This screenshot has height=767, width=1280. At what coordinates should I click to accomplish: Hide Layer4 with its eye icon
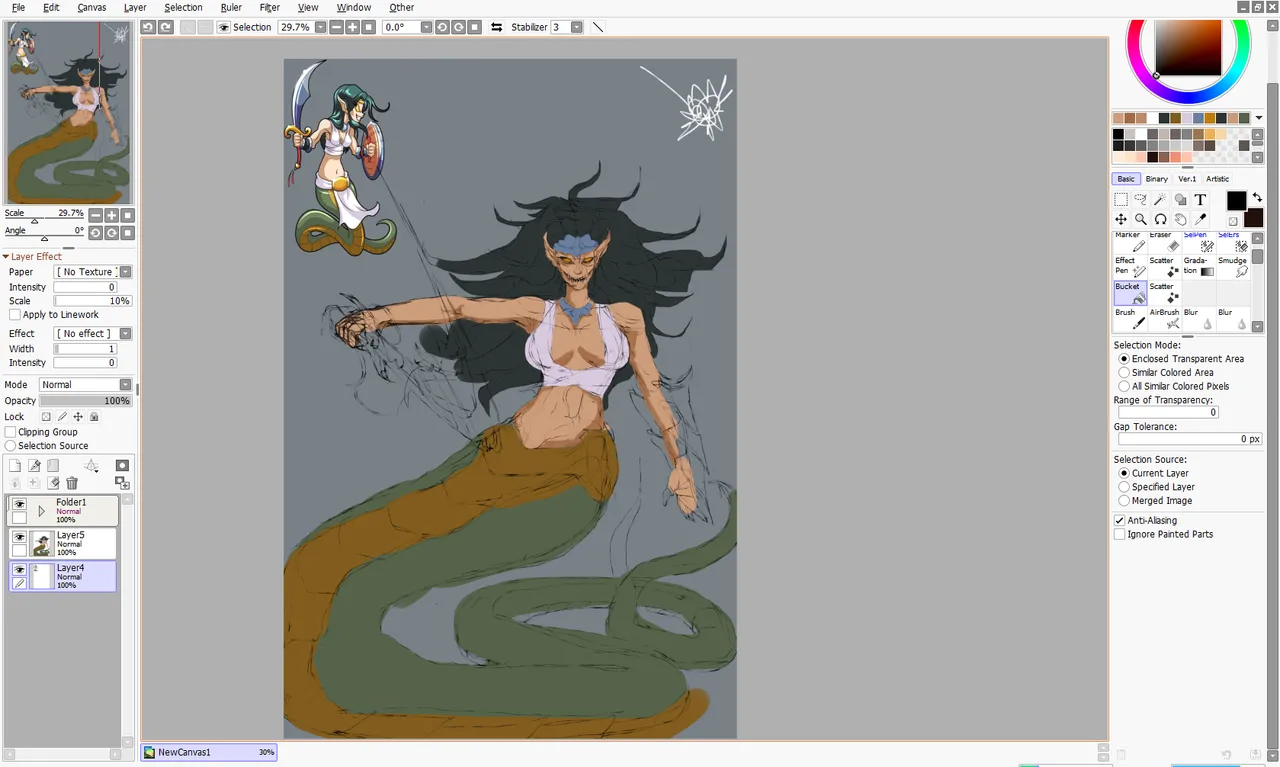click(19, 570)
